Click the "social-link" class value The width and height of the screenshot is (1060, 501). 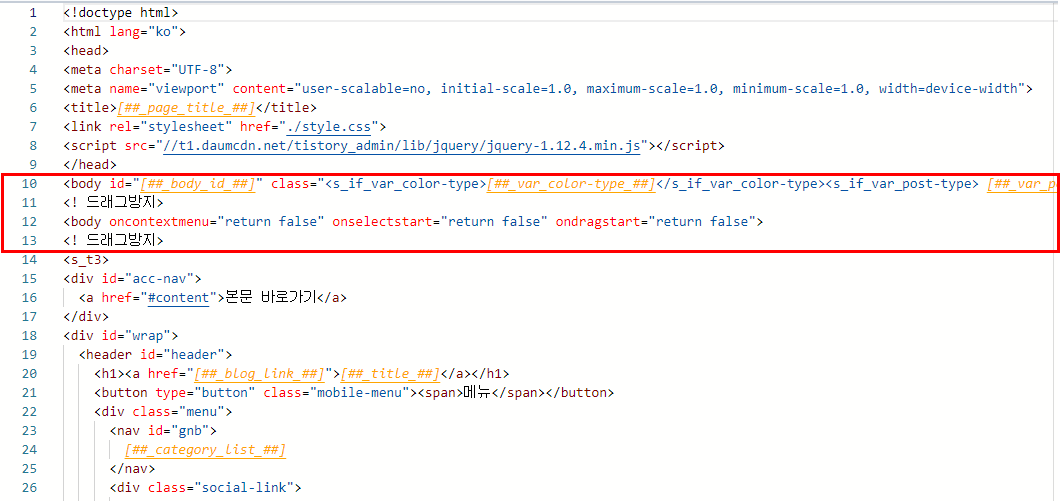244,487
